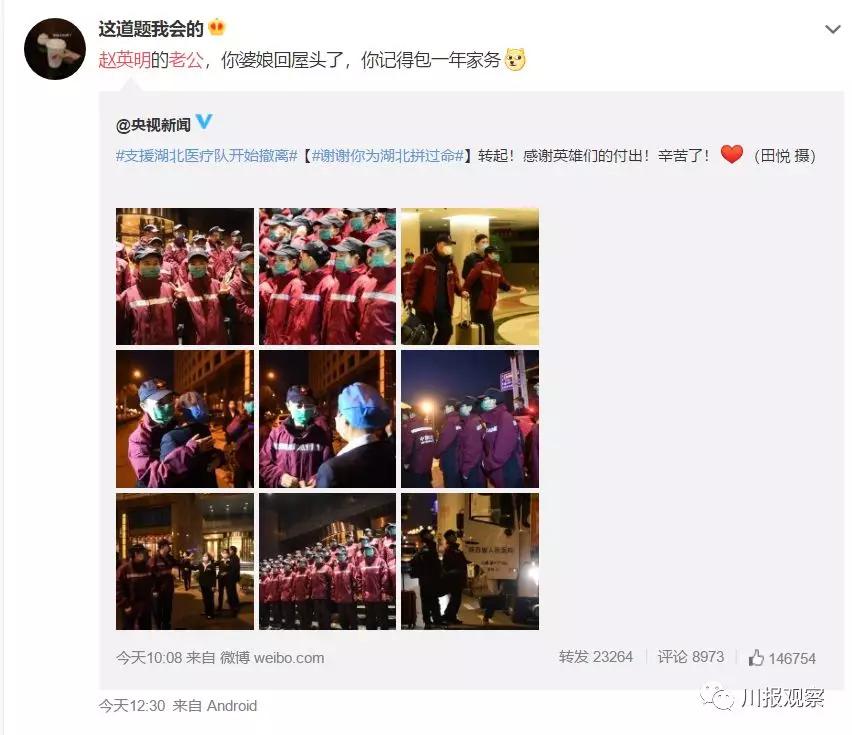
Task: Open the @央视新闻 account link
Action: coord(153,125)
